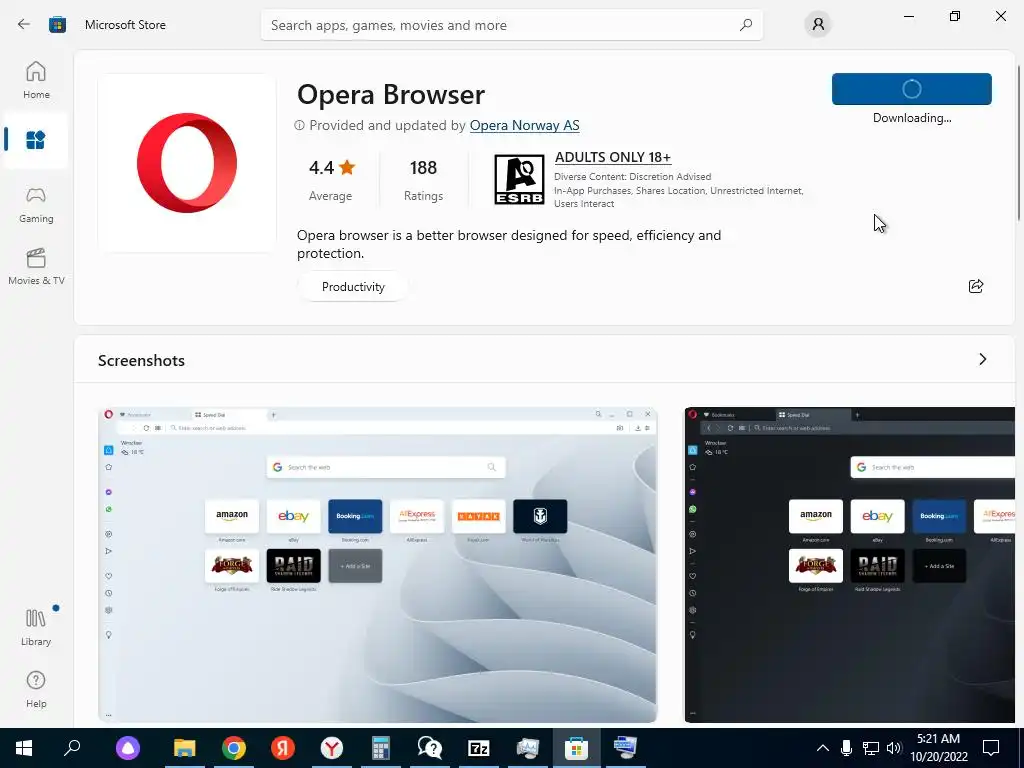Open the monitor icon right of Microsoft Store

click(626, 748)
